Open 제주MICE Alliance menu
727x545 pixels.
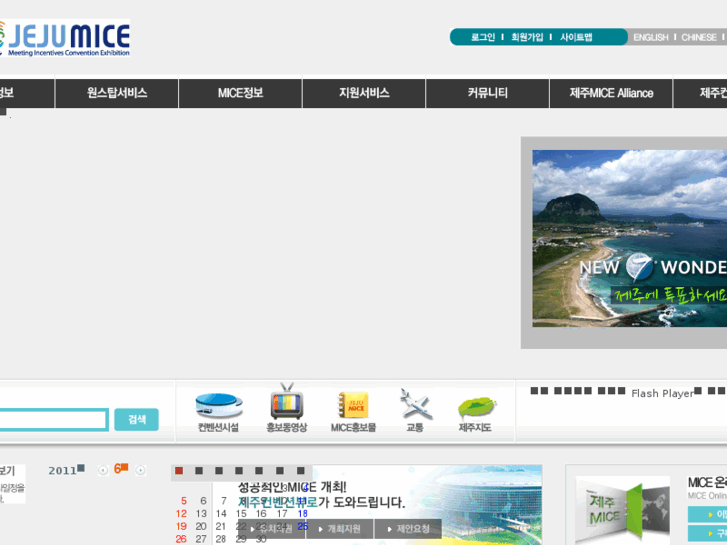611,93
